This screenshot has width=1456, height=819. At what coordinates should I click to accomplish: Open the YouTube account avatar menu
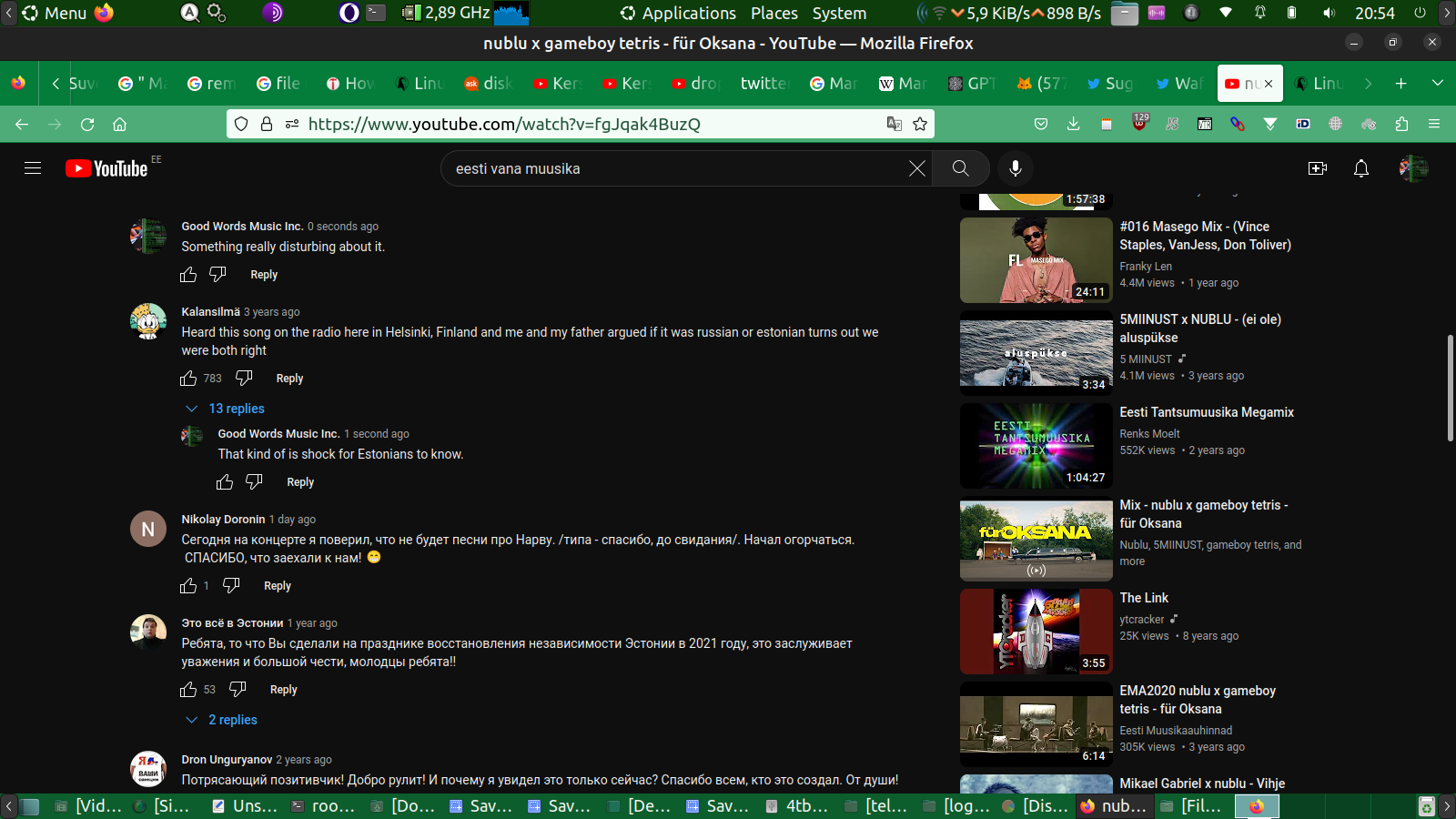click(1413, 168)
